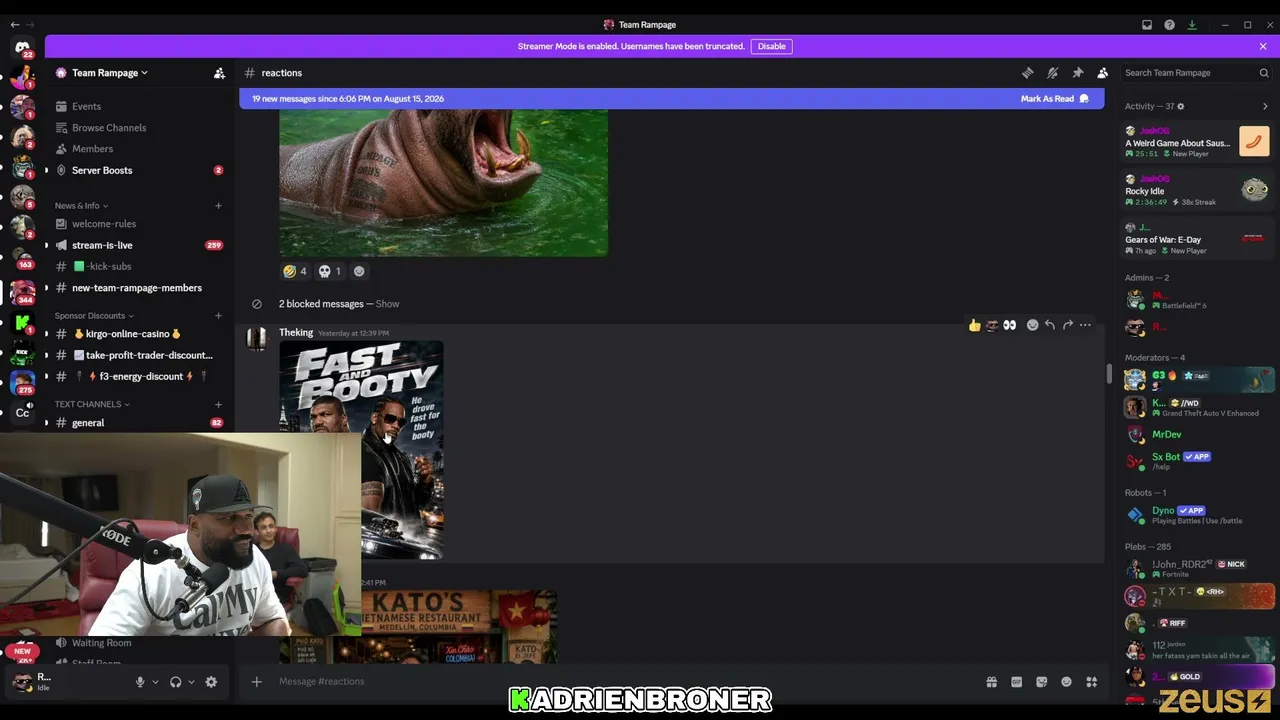The width and height of the screenshot is (1280, 720).
Task: Open user settings gear icon
Action: [211, 682]
